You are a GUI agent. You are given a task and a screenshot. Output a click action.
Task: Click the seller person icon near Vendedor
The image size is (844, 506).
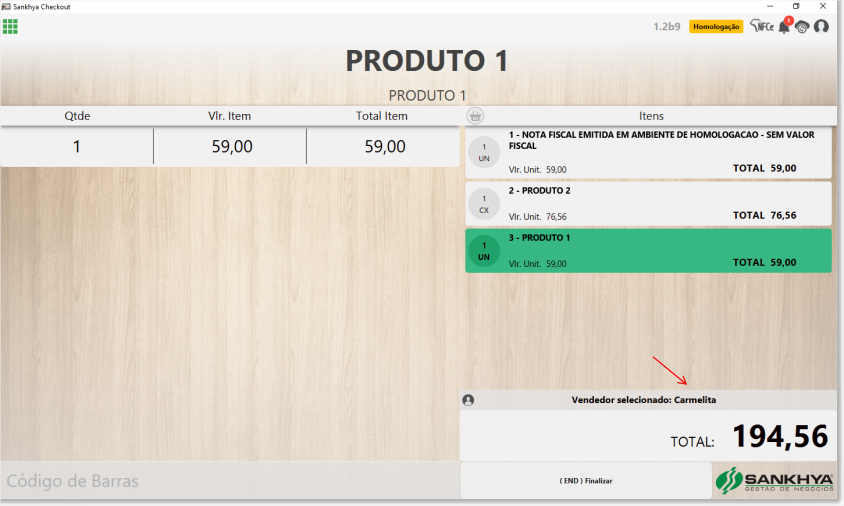pyautogui.click(x=468, y=400)
